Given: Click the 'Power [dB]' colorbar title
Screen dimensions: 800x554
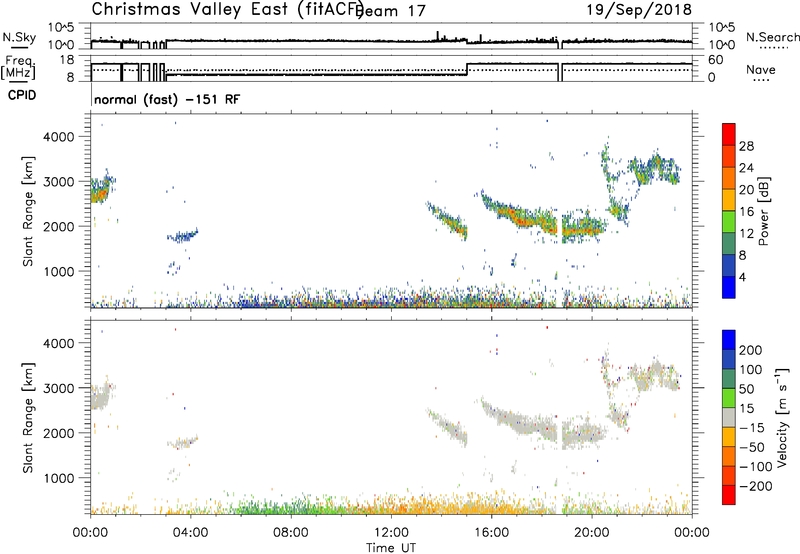Looking at the screenshot, I should 763,211.
